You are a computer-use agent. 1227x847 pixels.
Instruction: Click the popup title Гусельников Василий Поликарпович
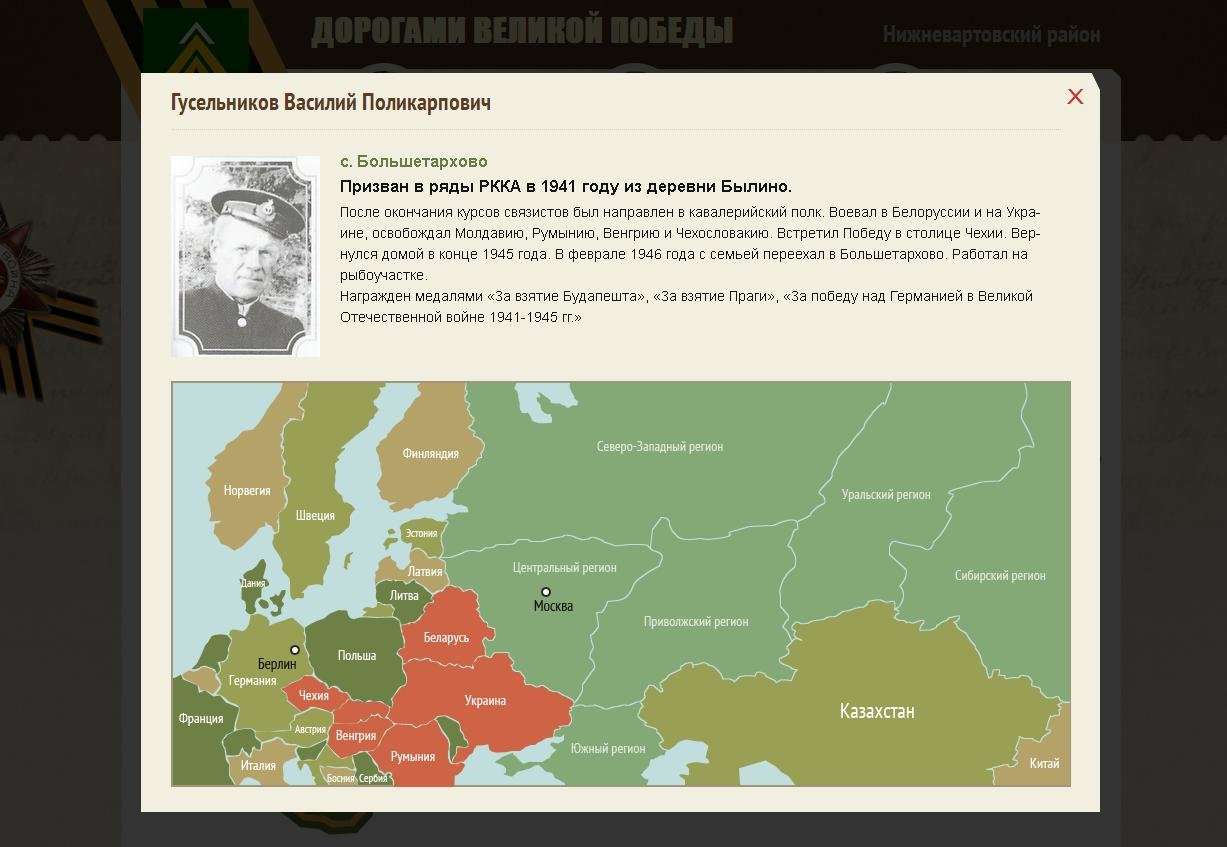point(331,102)
